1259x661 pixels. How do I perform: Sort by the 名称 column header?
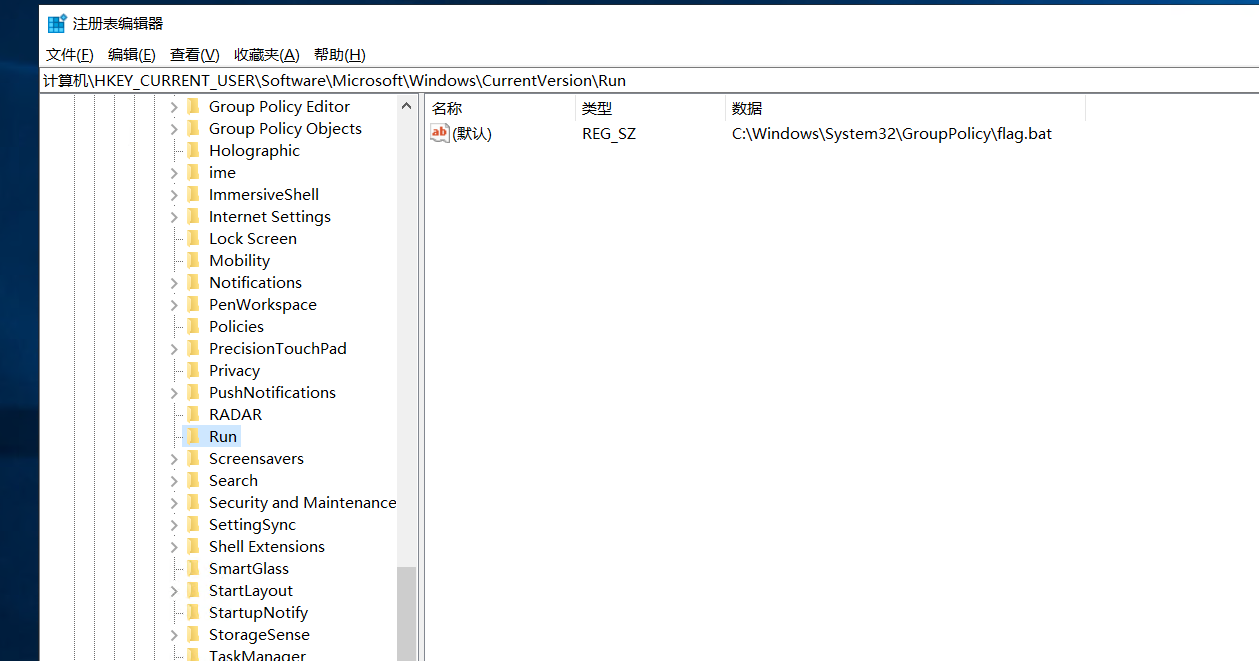pos(500,109)
